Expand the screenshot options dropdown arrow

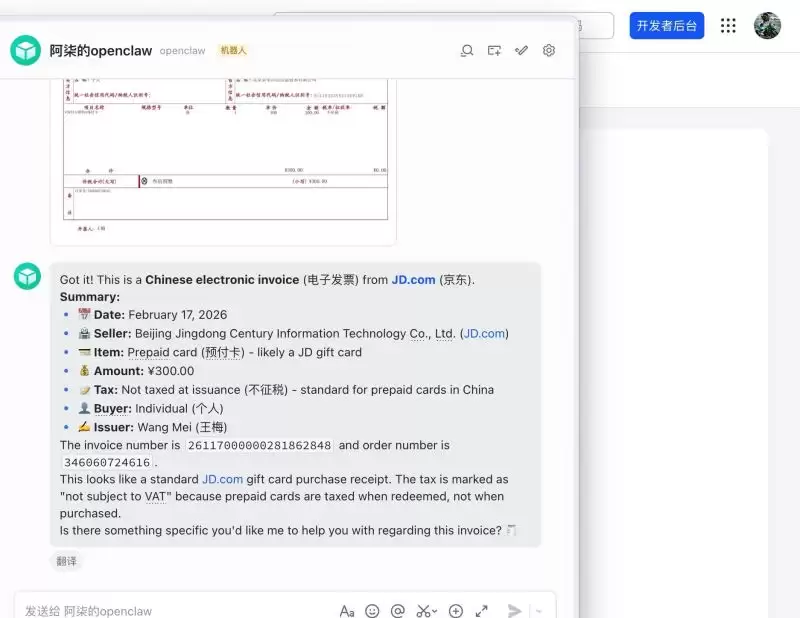pos(435,611)
